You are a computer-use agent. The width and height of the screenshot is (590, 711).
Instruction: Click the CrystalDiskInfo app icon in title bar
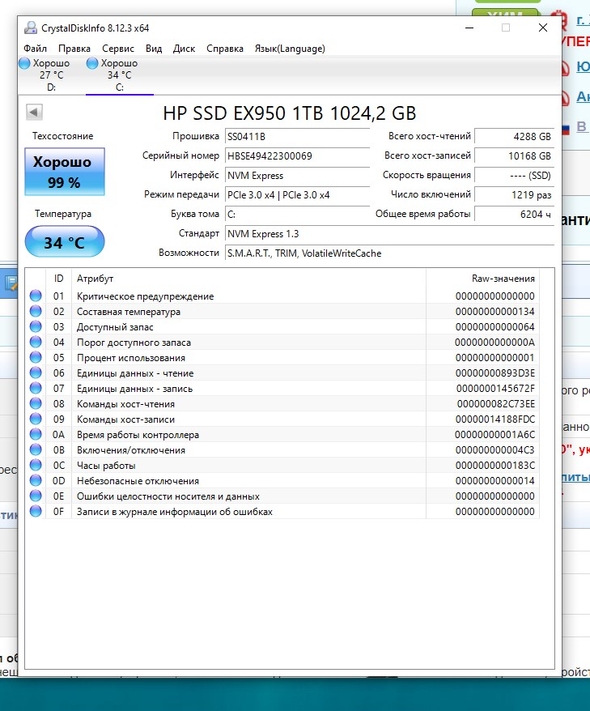tap(31, 28)
